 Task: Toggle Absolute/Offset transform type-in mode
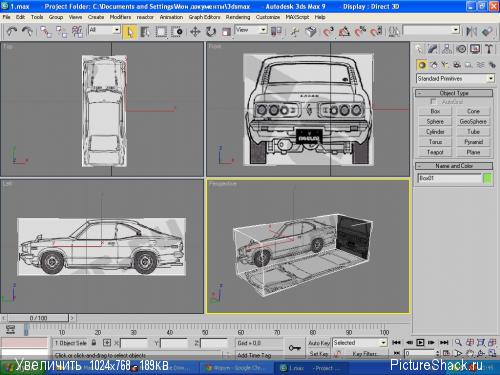107,343
